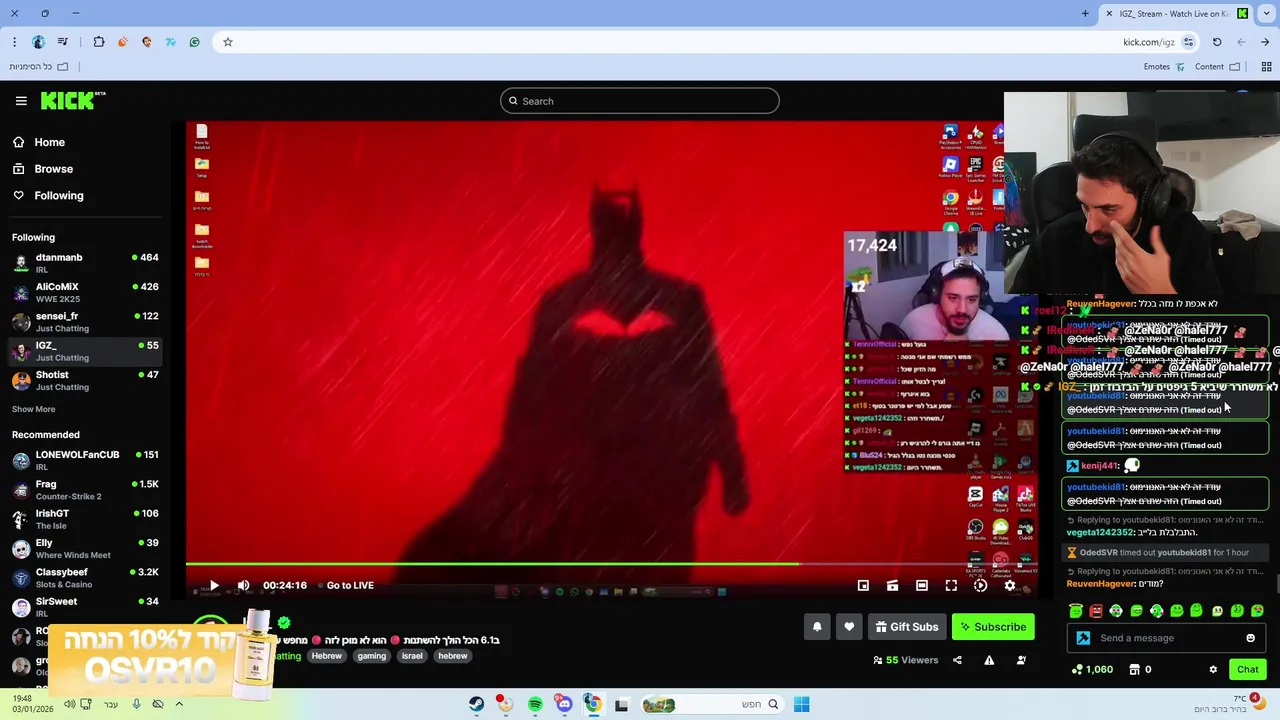Open the Emotes bookmark
This screenshot has height=720, width=1280.
pos(1164,67)
